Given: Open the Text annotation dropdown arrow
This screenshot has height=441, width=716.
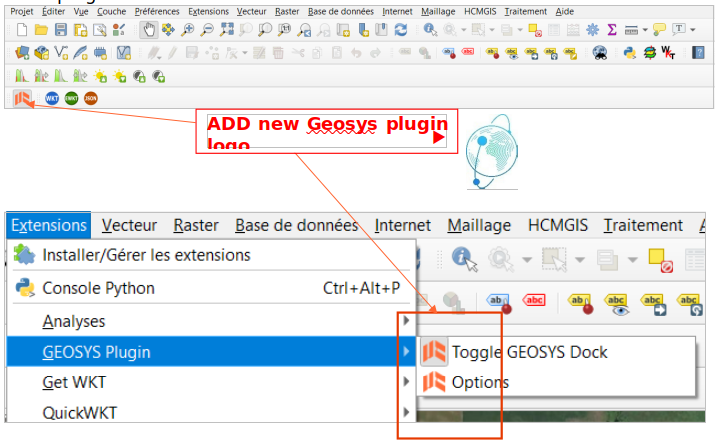Looking at the screenshot, I should pos(693,30).
